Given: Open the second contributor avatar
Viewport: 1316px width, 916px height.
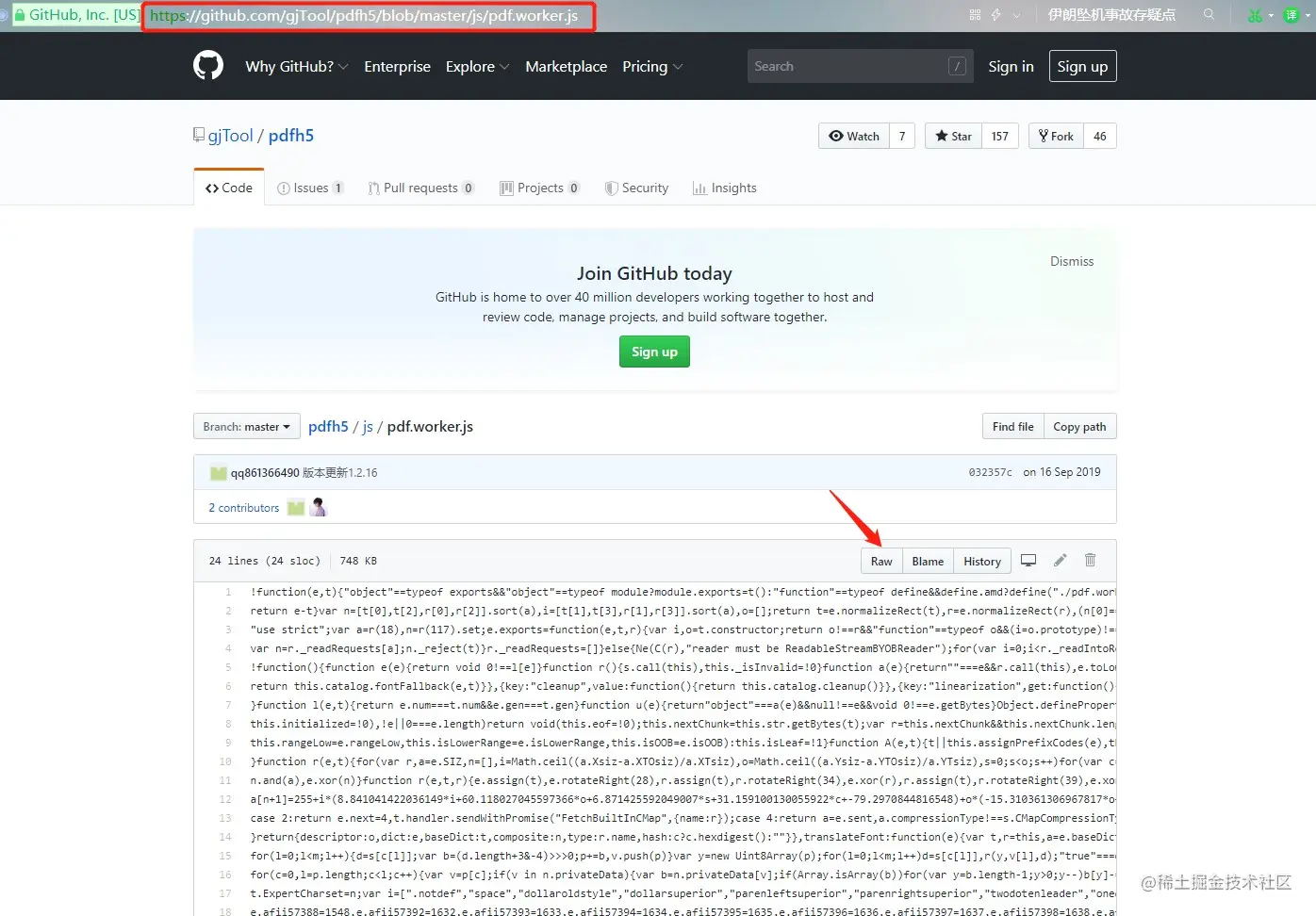Looking at the screenshot, I should 319,507.
